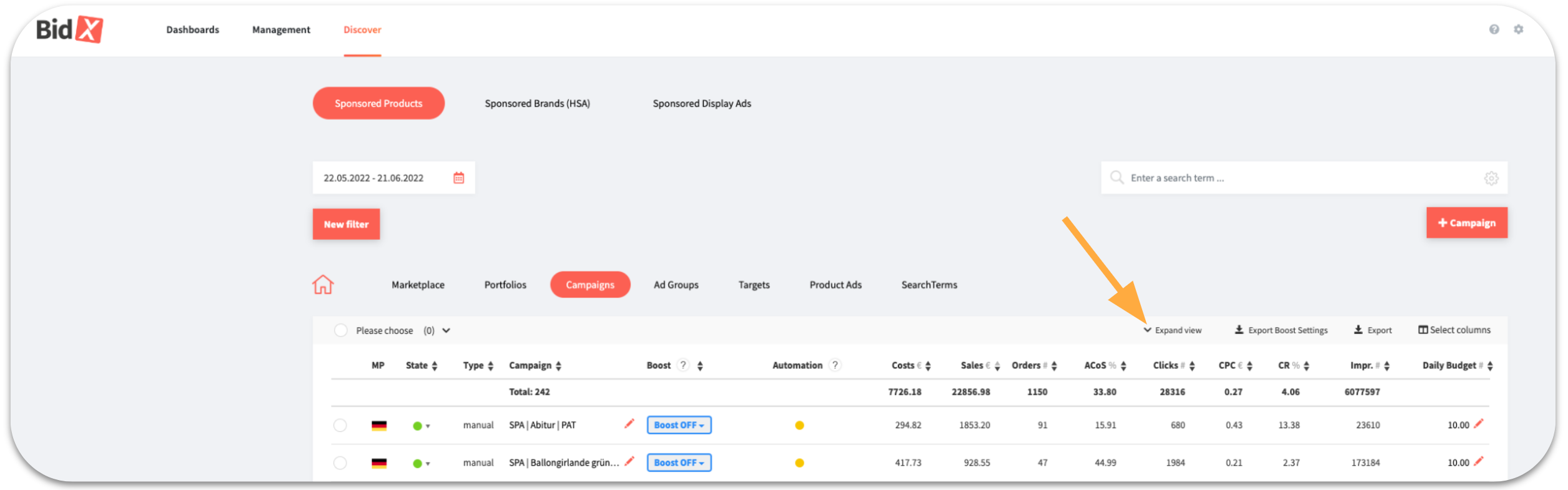Focus the Enter a search term field
The image size is (1568, 490).
(x=1304, y=178)
